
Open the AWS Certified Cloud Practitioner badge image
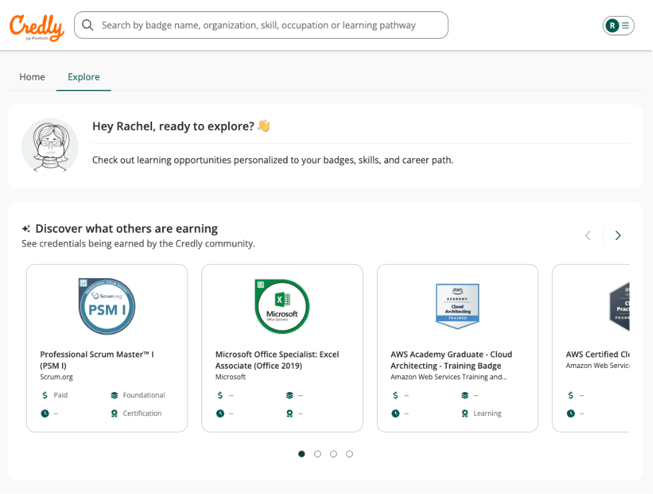(x=619, y=306)
